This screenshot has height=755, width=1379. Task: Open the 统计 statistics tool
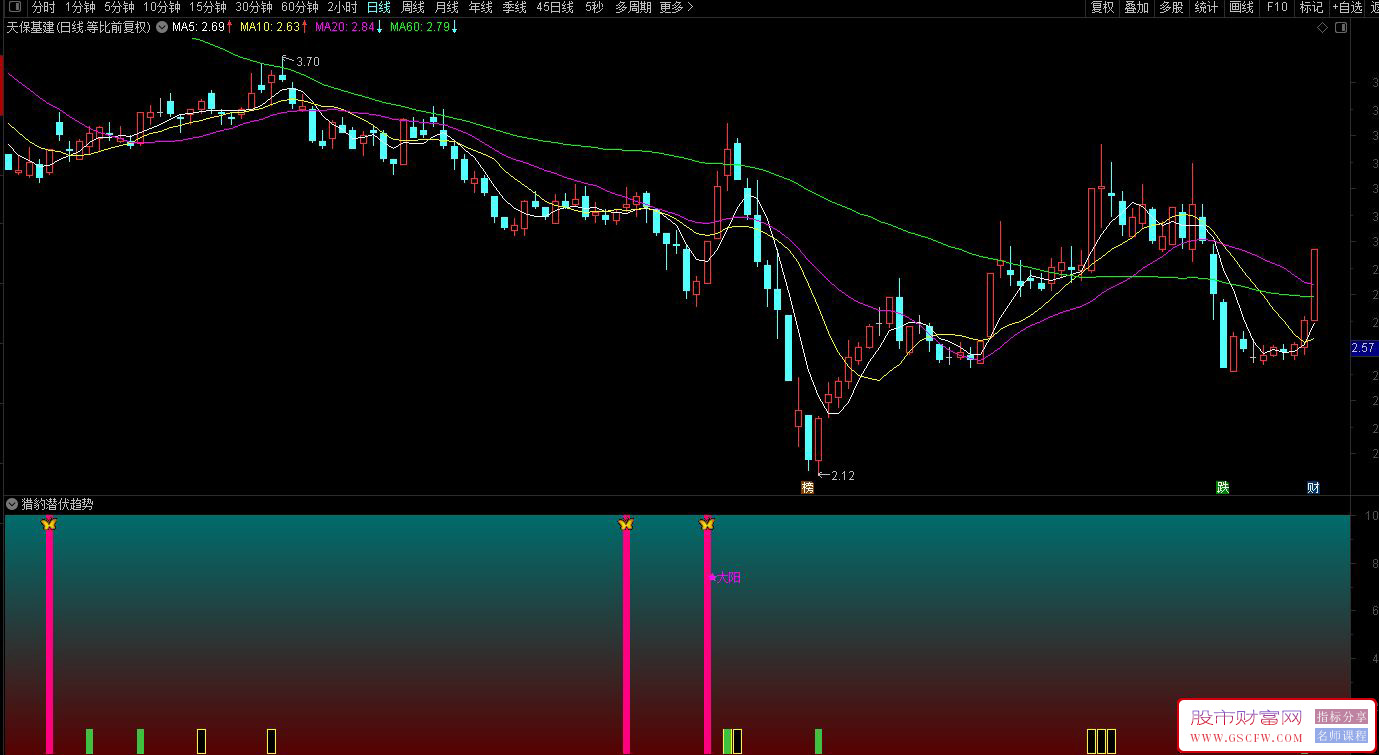click(x=1206, y=7)
